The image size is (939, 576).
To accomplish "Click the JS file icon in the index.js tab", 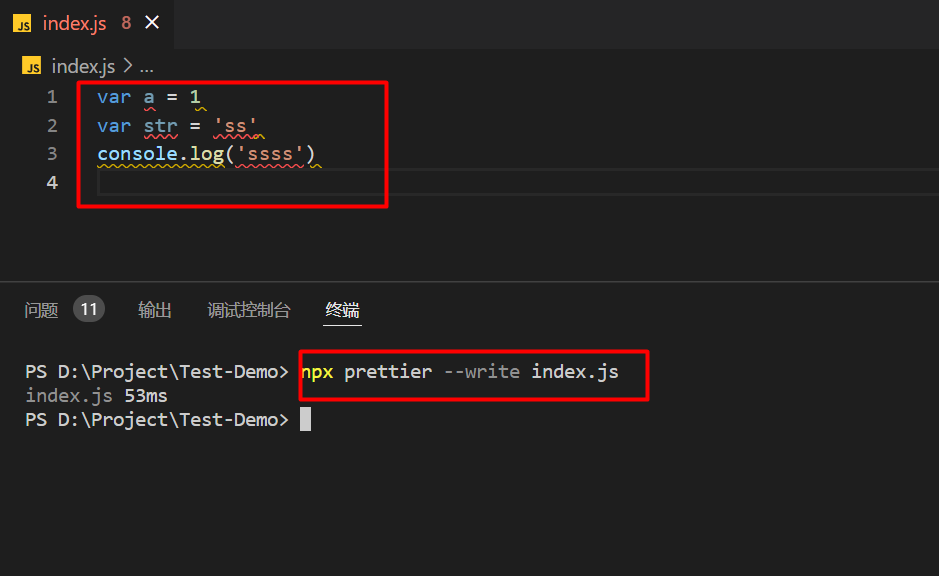I will 22,24.
